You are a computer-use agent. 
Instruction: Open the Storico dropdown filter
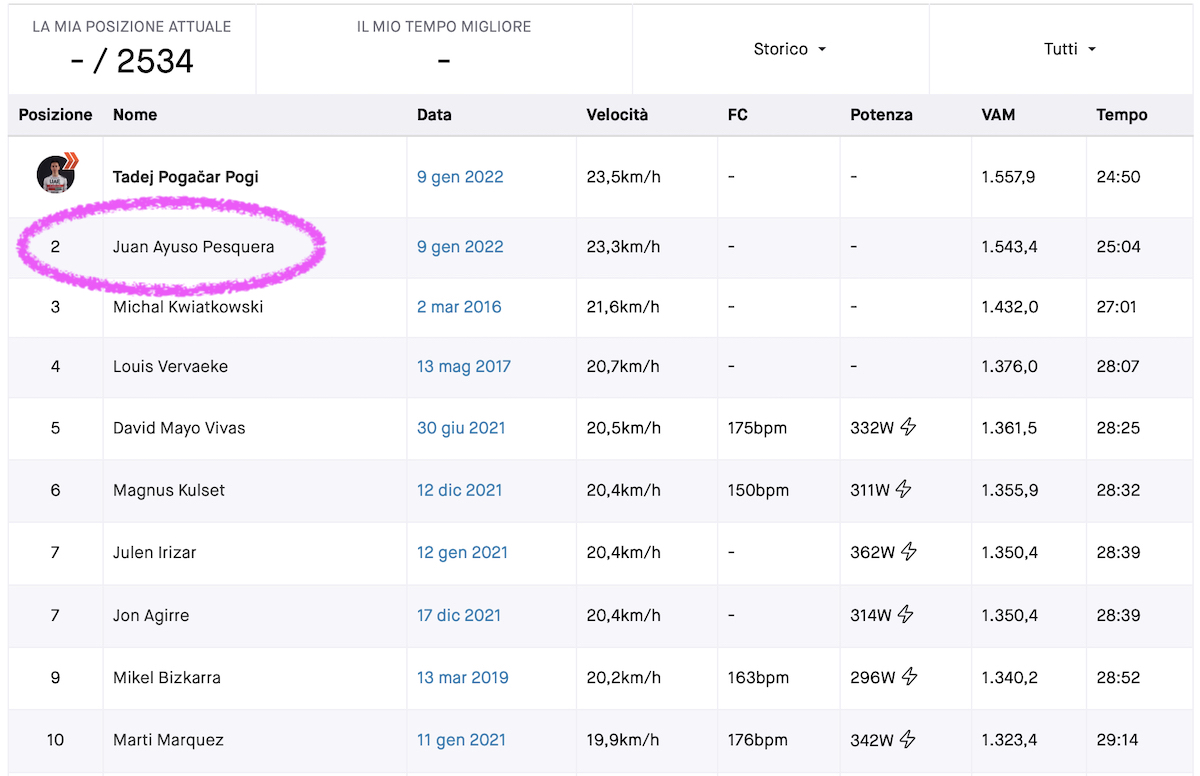point(789,49)
